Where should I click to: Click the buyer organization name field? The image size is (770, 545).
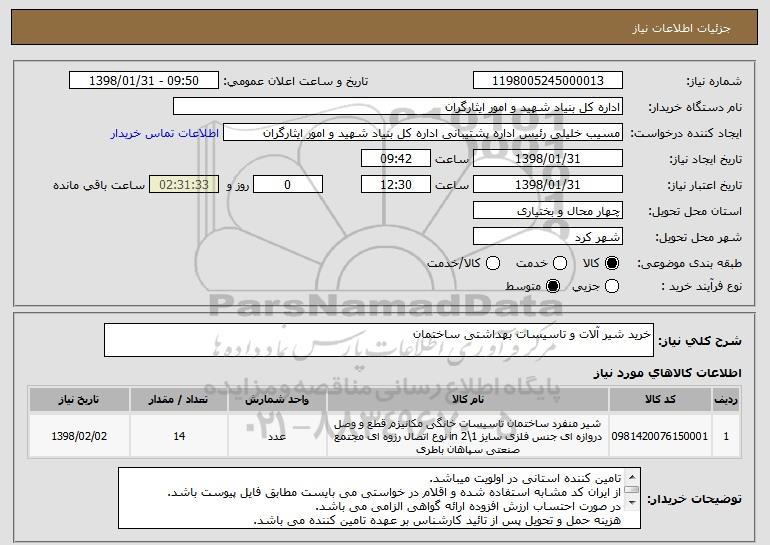point(398,107)
